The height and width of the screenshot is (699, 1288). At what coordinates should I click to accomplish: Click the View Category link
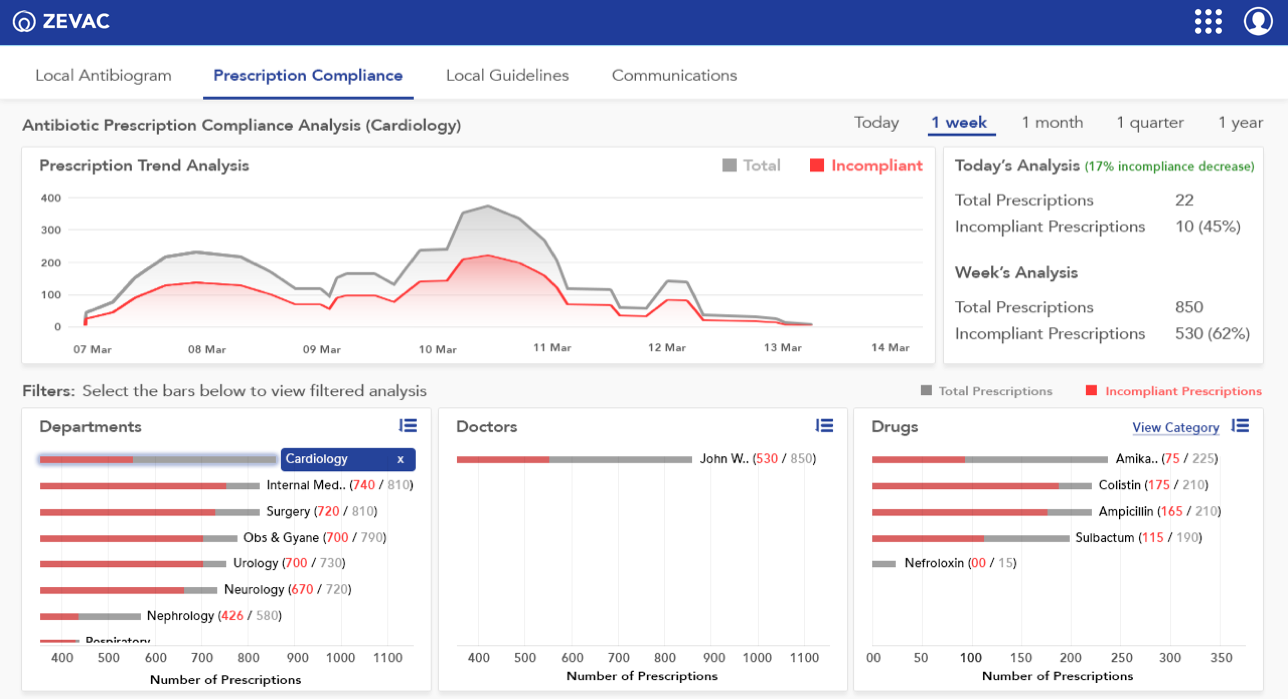point(1175,428)
